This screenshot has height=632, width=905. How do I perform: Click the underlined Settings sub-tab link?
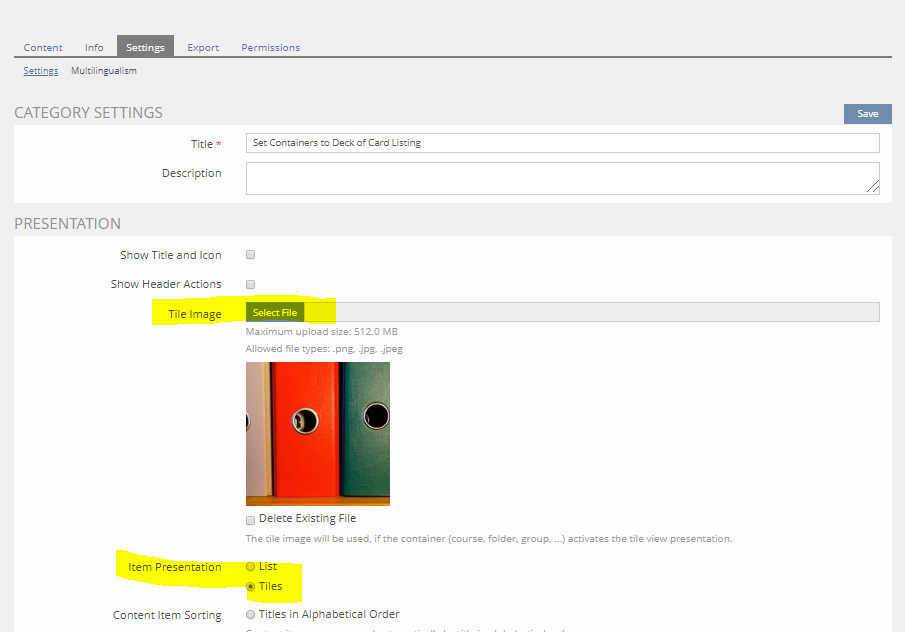point(41,71)
